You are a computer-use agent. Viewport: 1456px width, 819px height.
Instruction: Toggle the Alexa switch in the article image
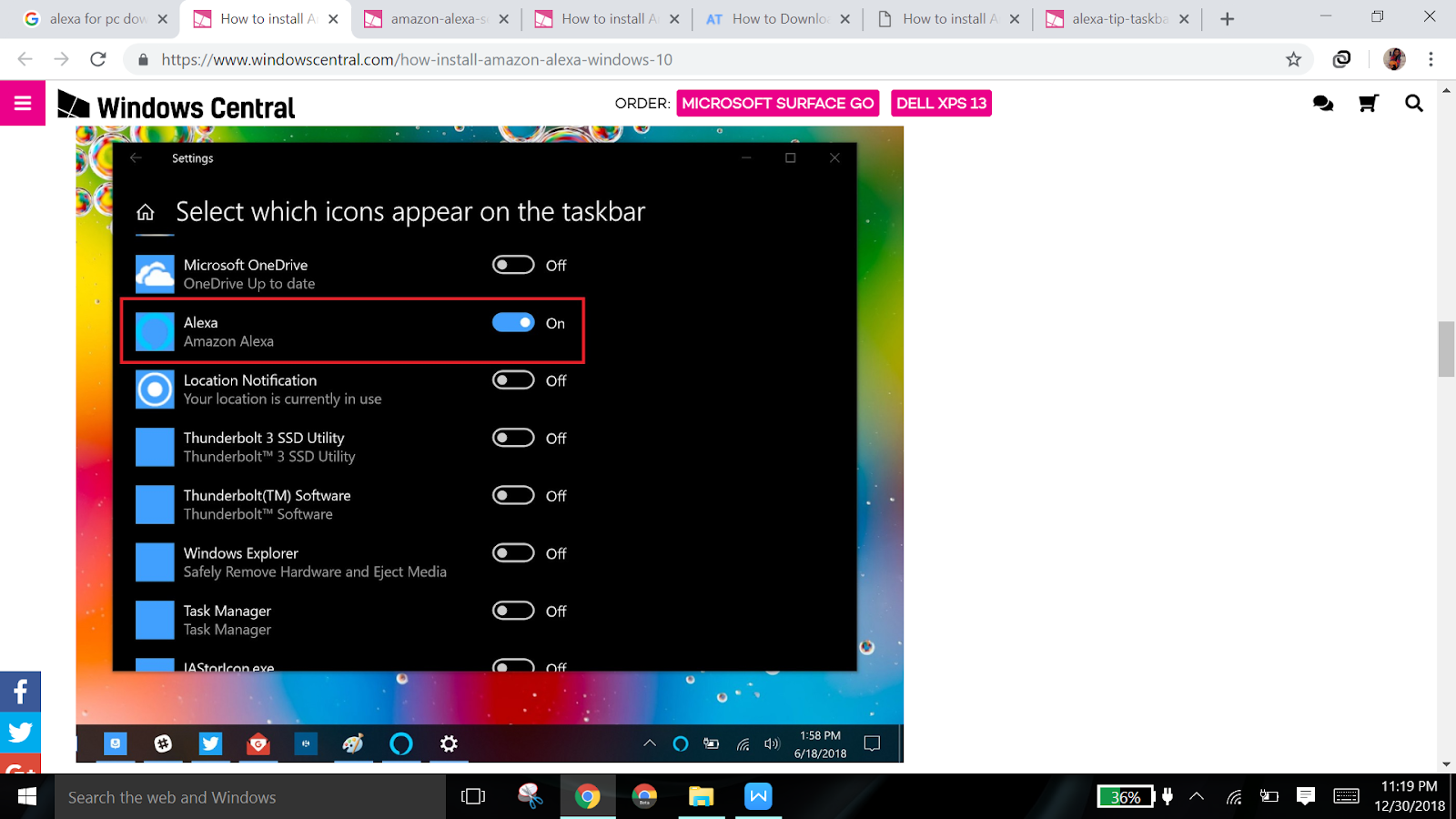click(513, 322)
